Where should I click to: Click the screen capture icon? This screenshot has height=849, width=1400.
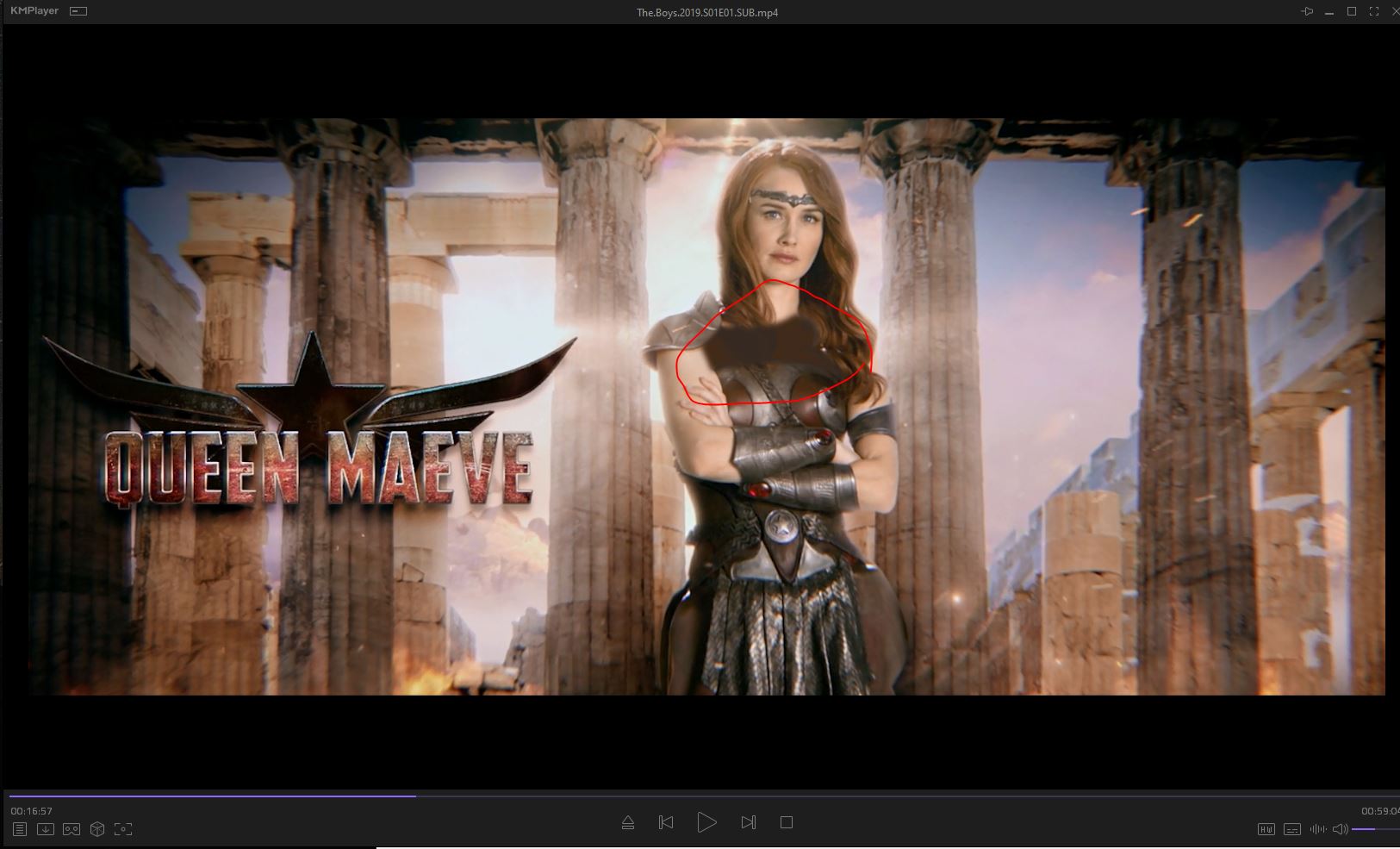[123, 829]
